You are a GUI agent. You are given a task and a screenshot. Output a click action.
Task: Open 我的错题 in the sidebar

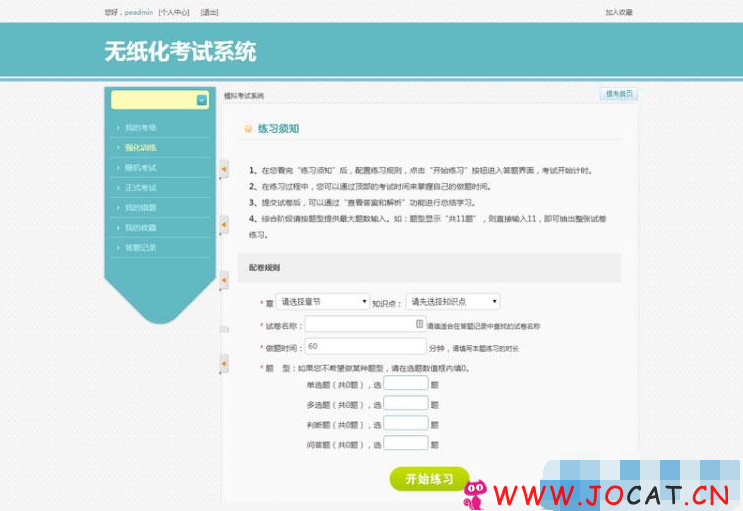(x=140, y=208)
